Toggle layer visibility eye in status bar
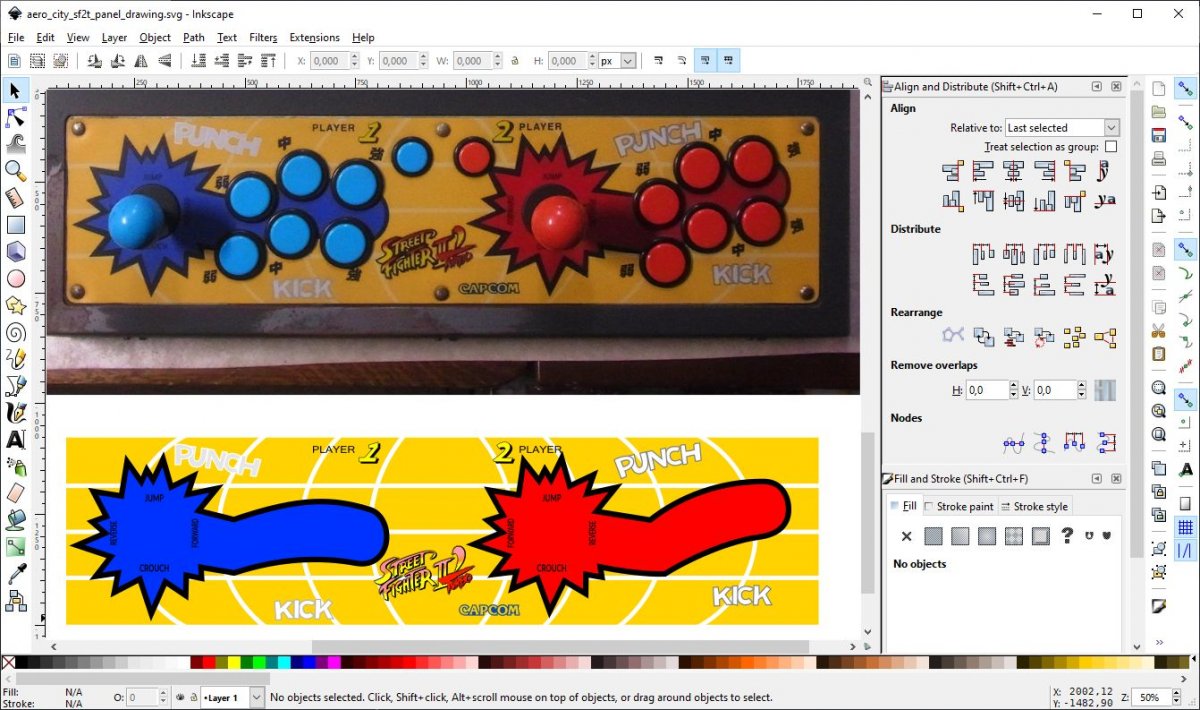 [x=179, y=697]
